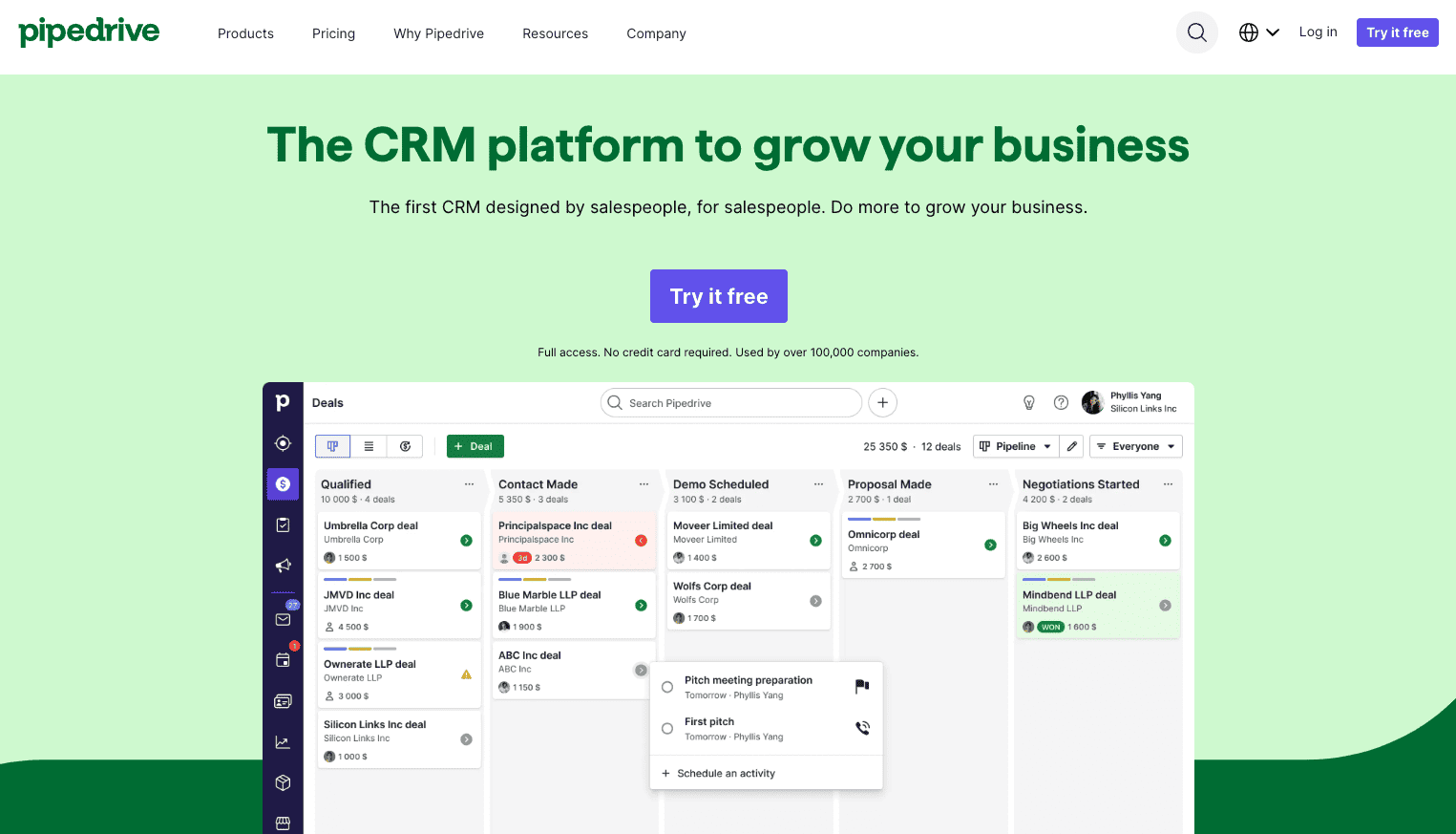1456x834 pixels.
Task: Open the Mail inbox showing 27 unread
Action: click(283, 619)
